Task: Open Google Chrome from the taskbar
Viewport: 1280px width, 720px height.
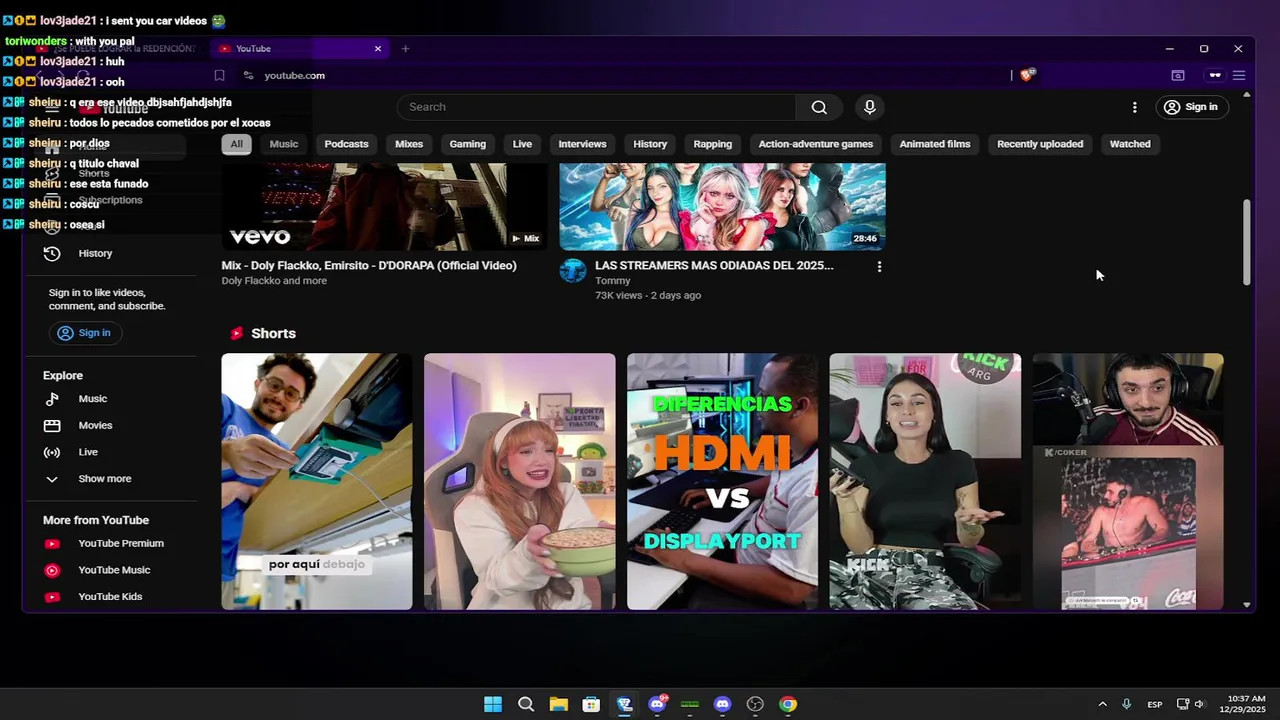Action: click(x=788, y=704)
